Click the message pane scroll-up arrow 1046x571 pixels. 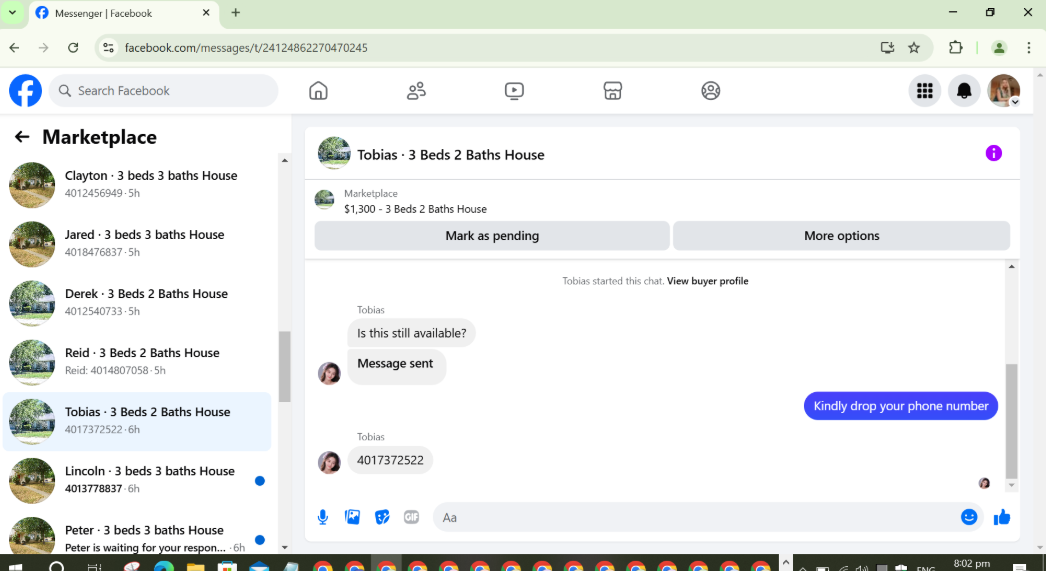pyautogui.click(x=1011, y=267)
